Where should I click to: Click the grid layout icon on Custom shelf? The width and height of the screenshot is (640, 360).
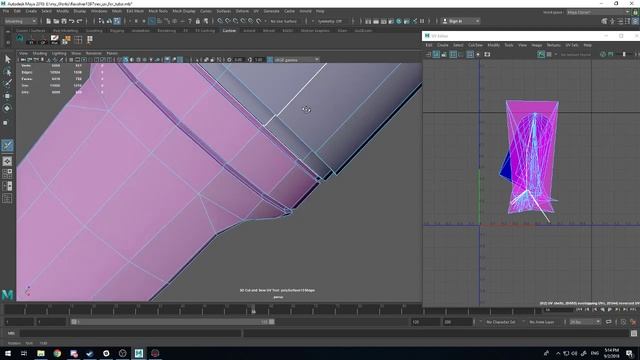pyautogui.click(x=78, y=40)
